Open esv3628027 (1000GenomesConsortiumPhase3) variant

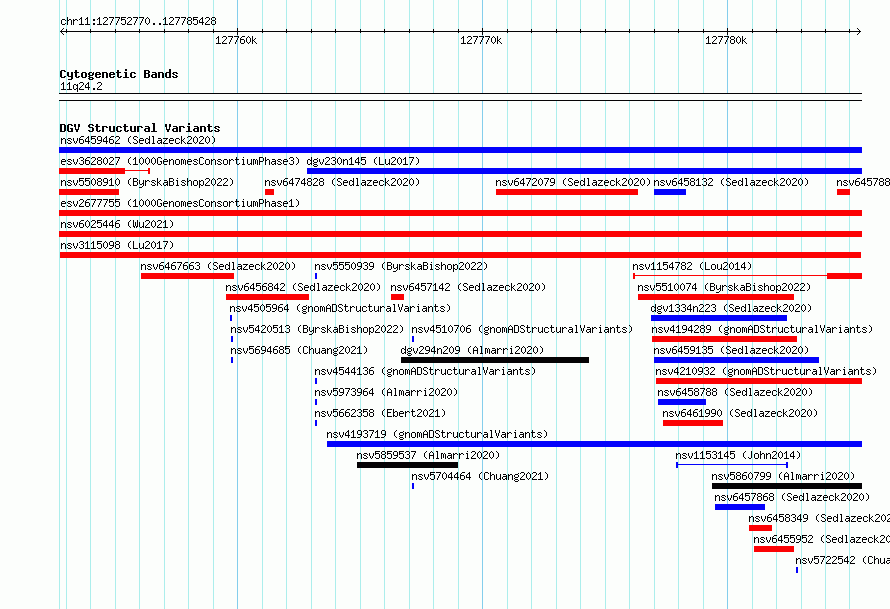[x=180, y=161]
